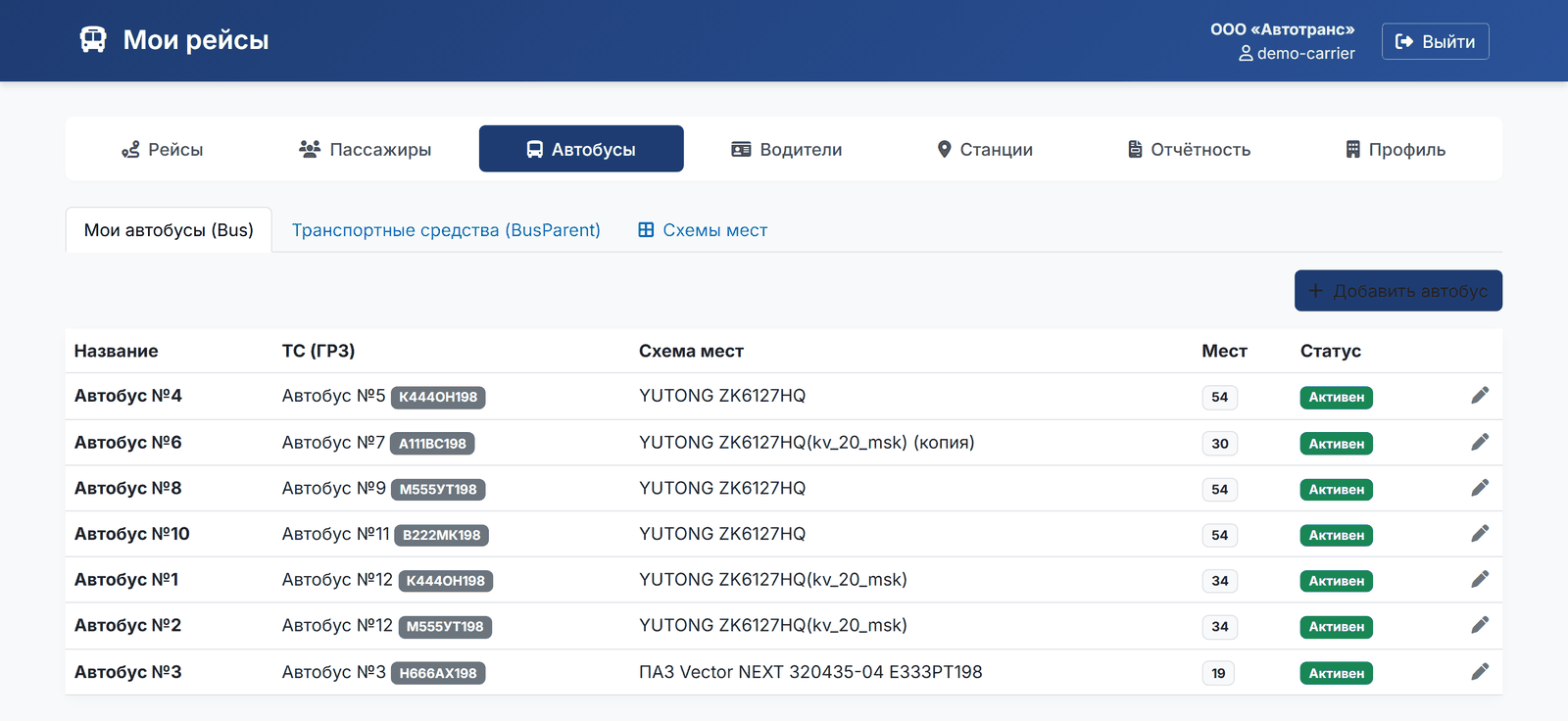This screenshot has height=721, width=1568.
Task: Switch to Схемы мест tab
Action: (x=703, y=230)
